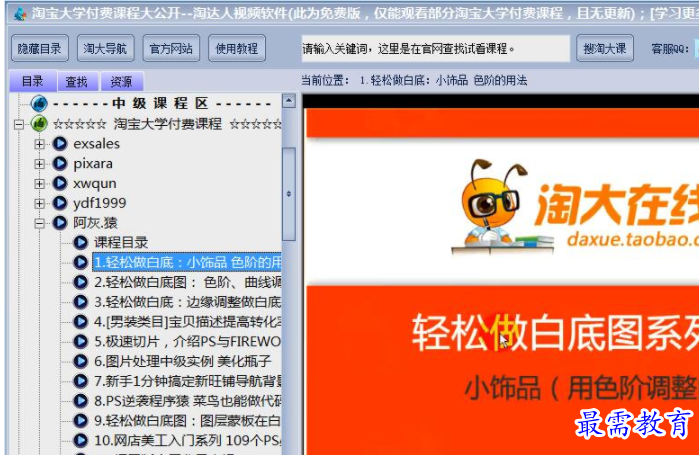This screenshot has height=455, width=699.
Task: Collapse the 阿灰.猿 tree node
Action: [39, 223]
